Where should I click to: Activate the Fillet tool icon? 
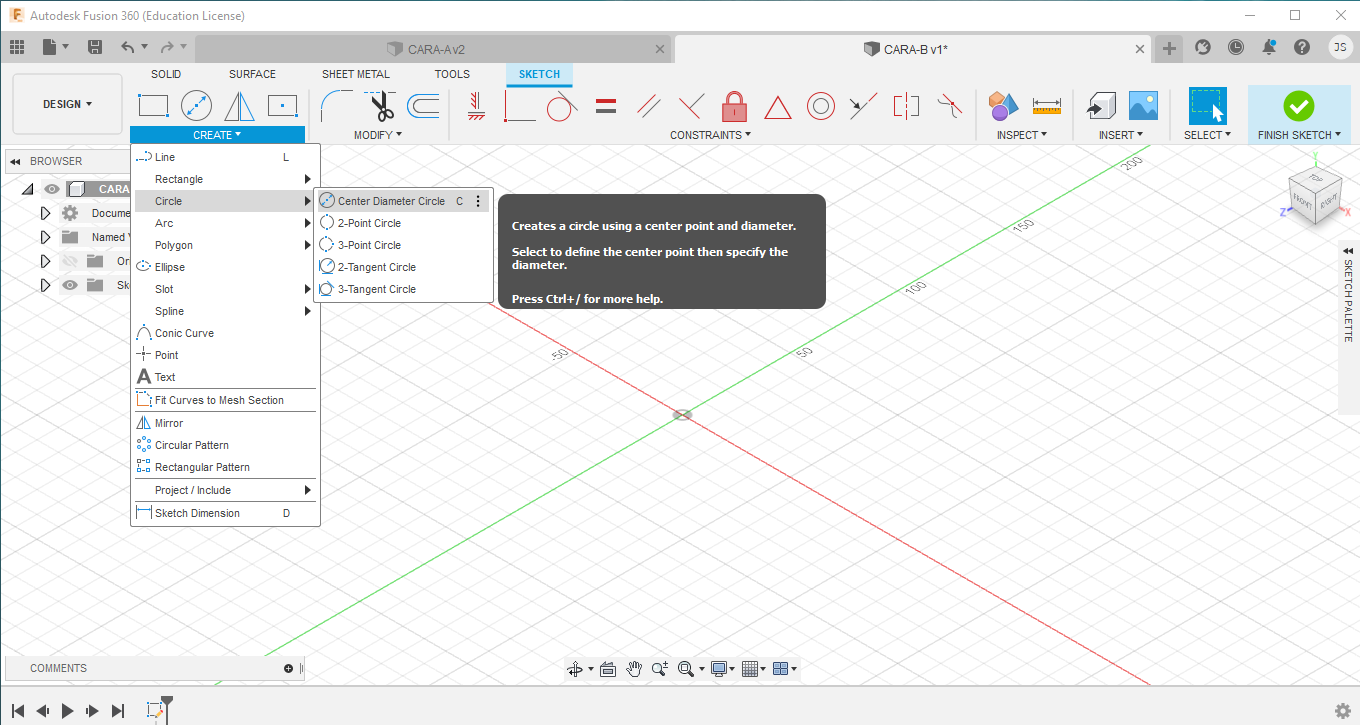pos(336,105)
